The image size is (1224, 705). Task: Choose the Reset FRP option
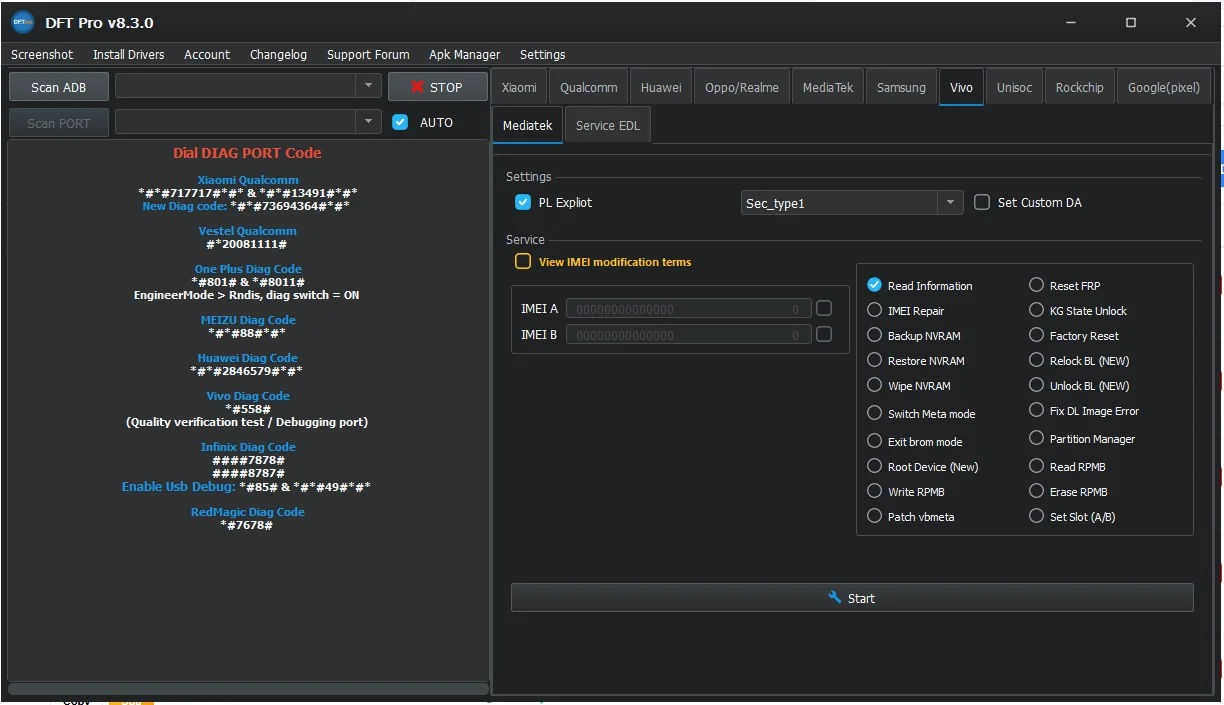point(1037,285)
